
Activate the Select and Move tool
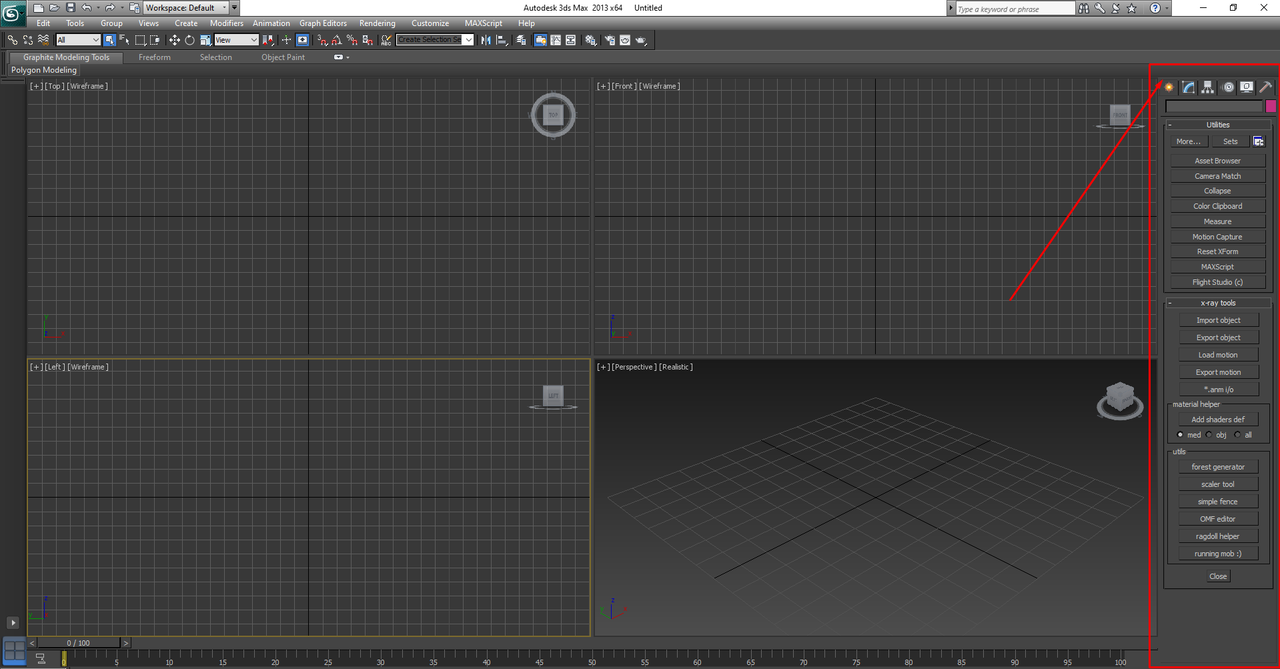pos(174,40)
